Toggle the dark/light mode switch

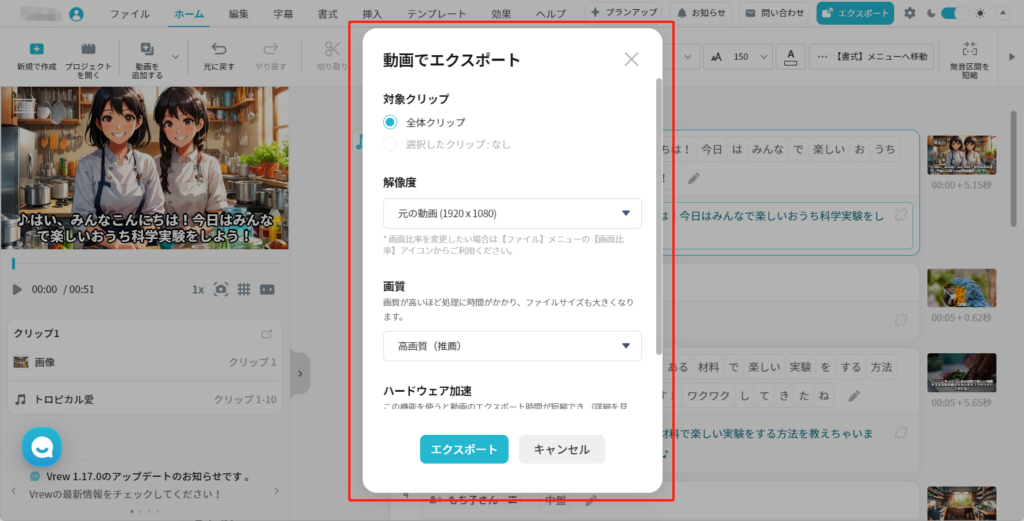953,13
